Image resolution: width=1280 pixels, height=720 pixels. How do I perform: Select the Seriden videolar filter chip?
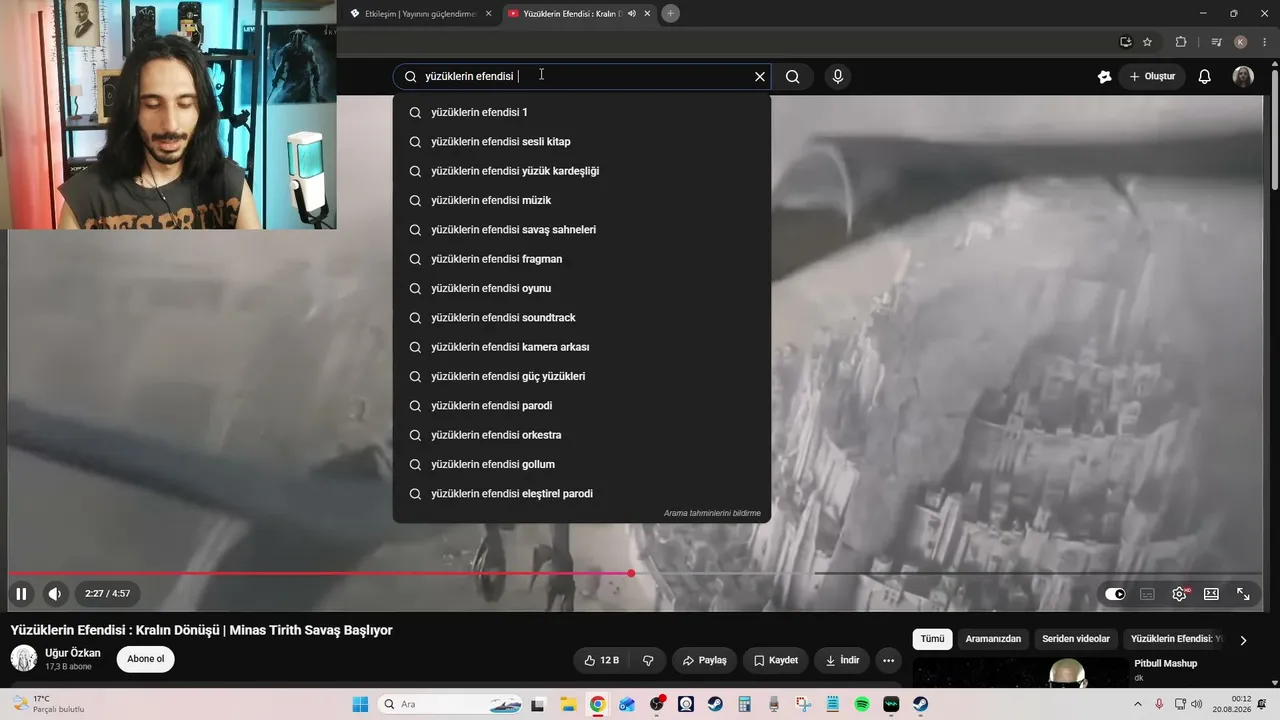1076,639
